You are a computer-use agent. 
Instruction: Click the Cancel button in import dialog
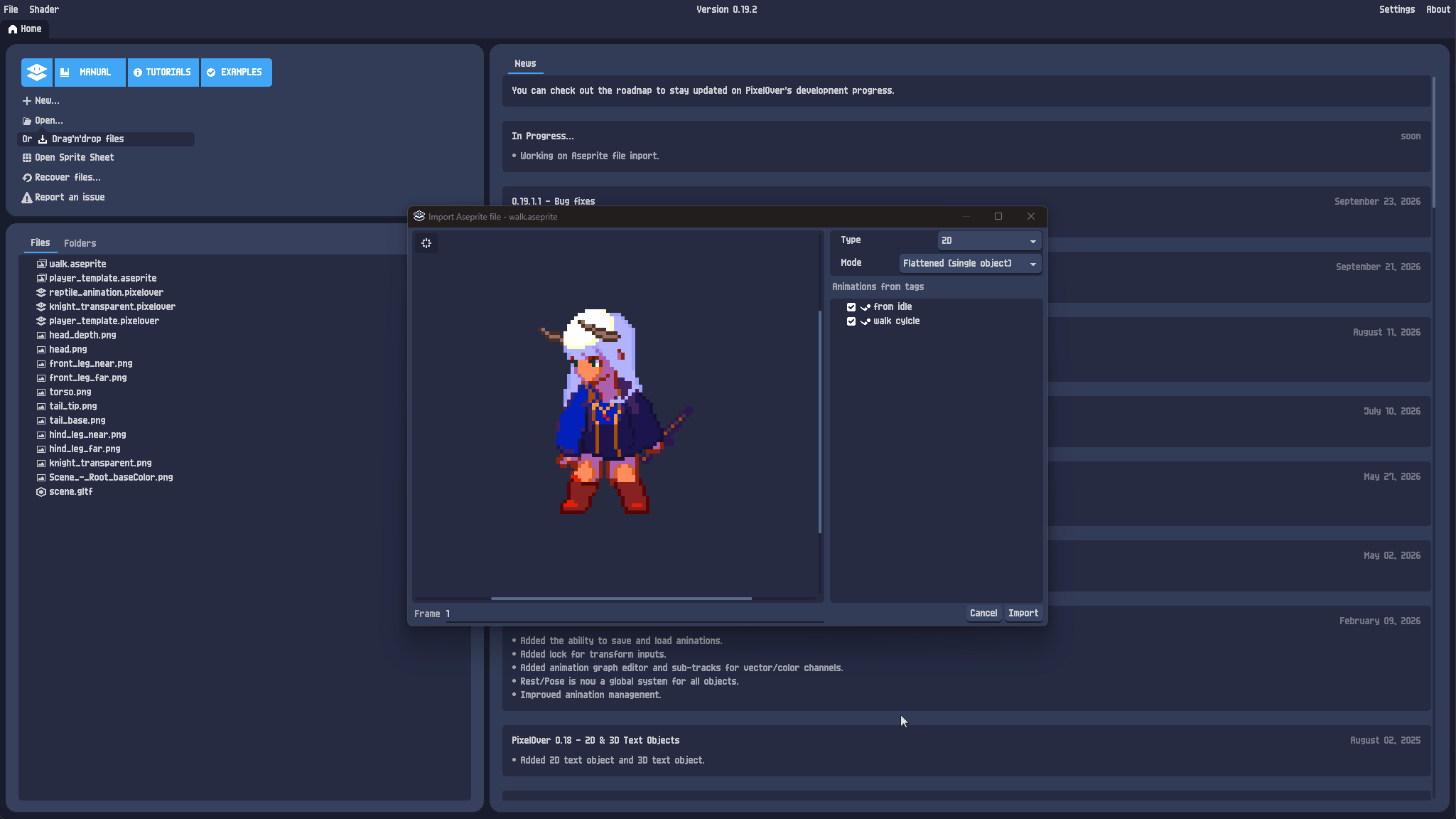tap(983, 614)
